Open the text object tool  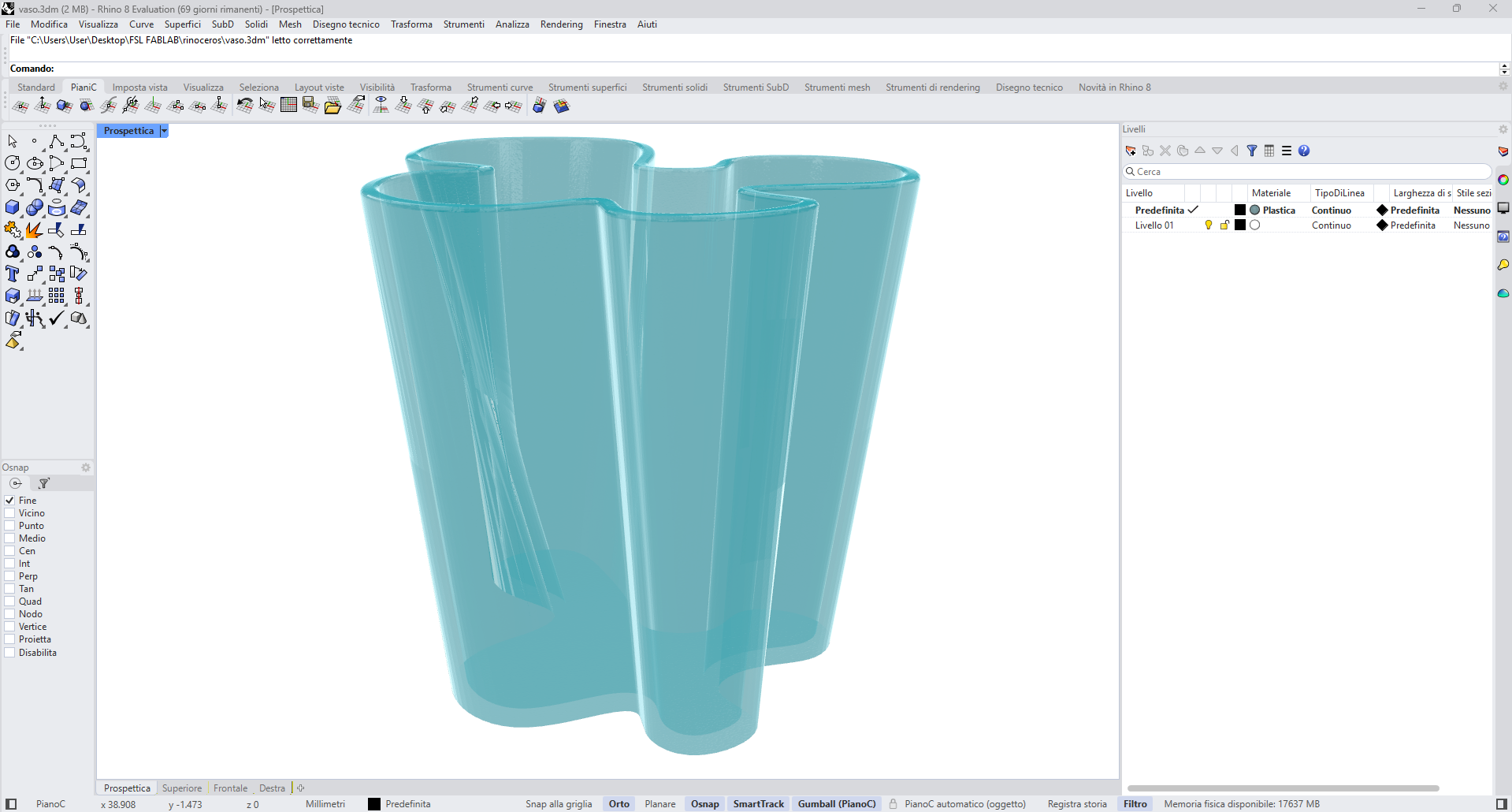(x=13, y=274)
